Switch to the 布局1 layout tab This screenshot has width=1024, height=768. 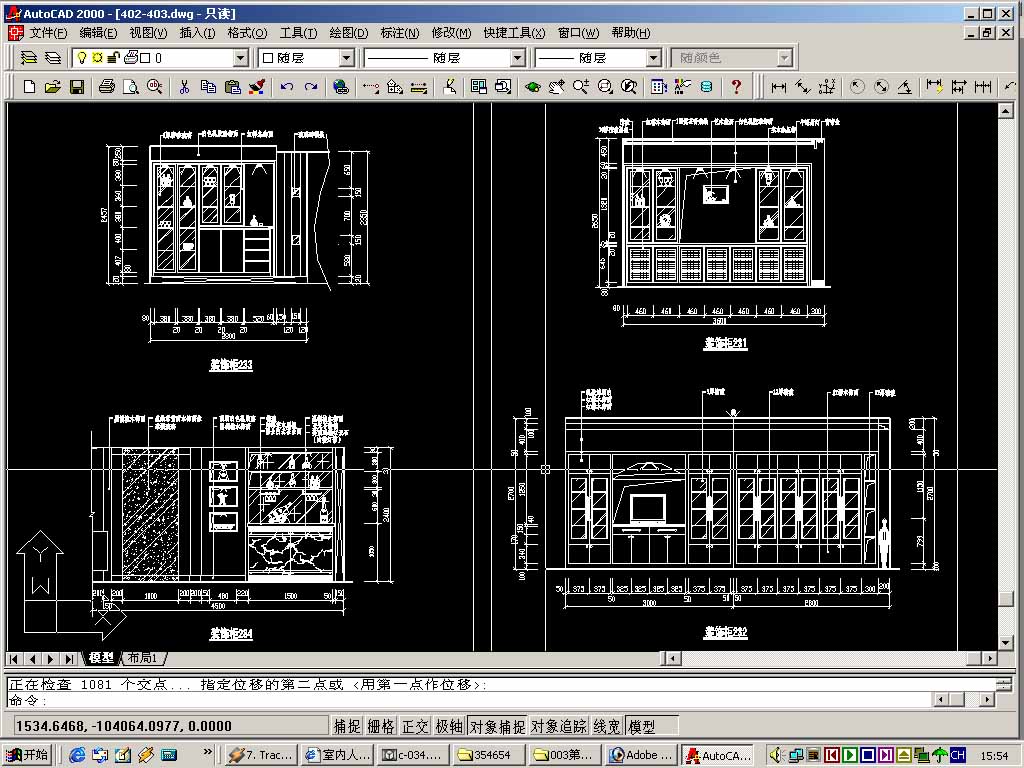142,658
